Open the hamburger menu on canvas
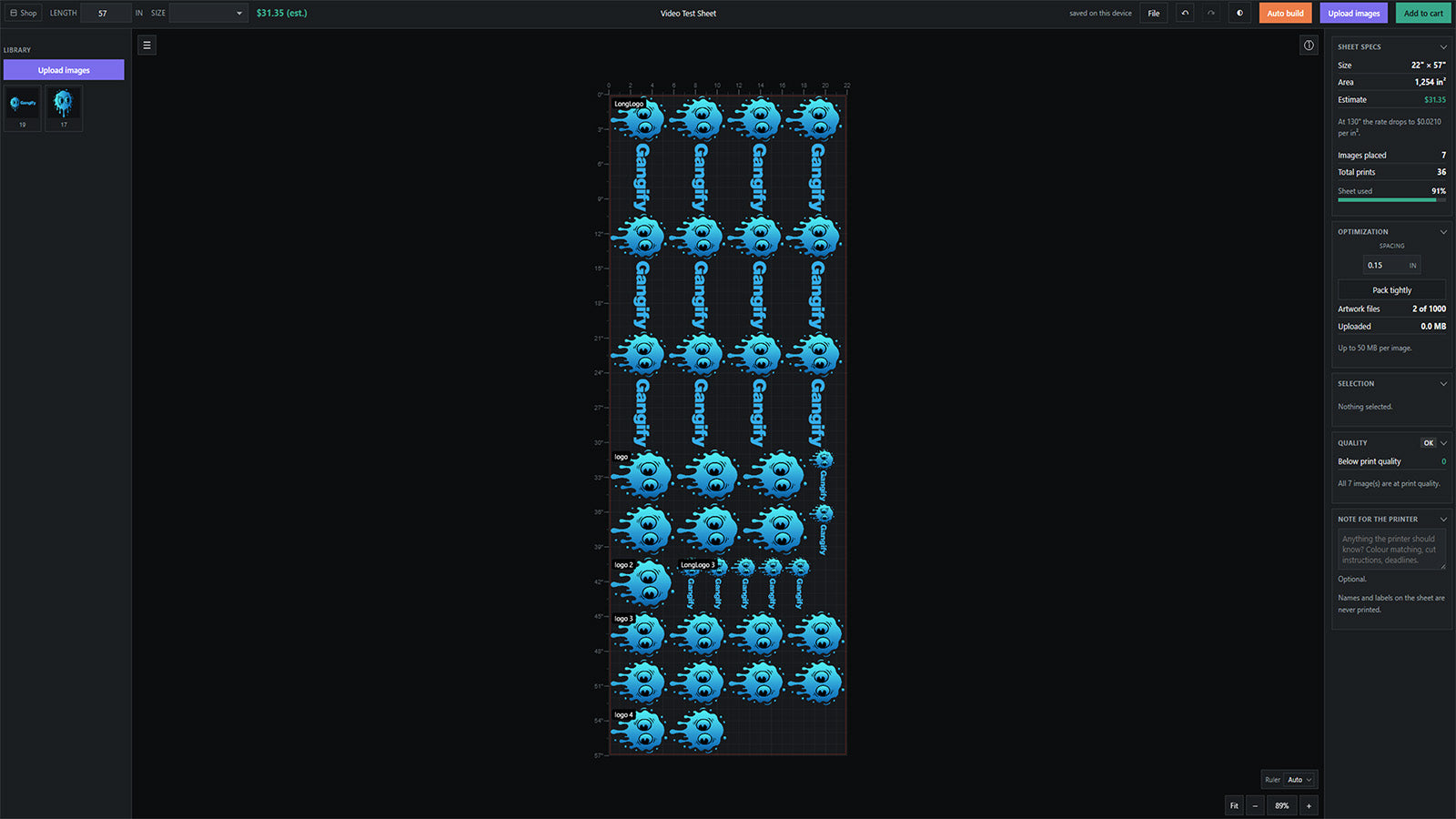1456x819 pixels. 147,45
